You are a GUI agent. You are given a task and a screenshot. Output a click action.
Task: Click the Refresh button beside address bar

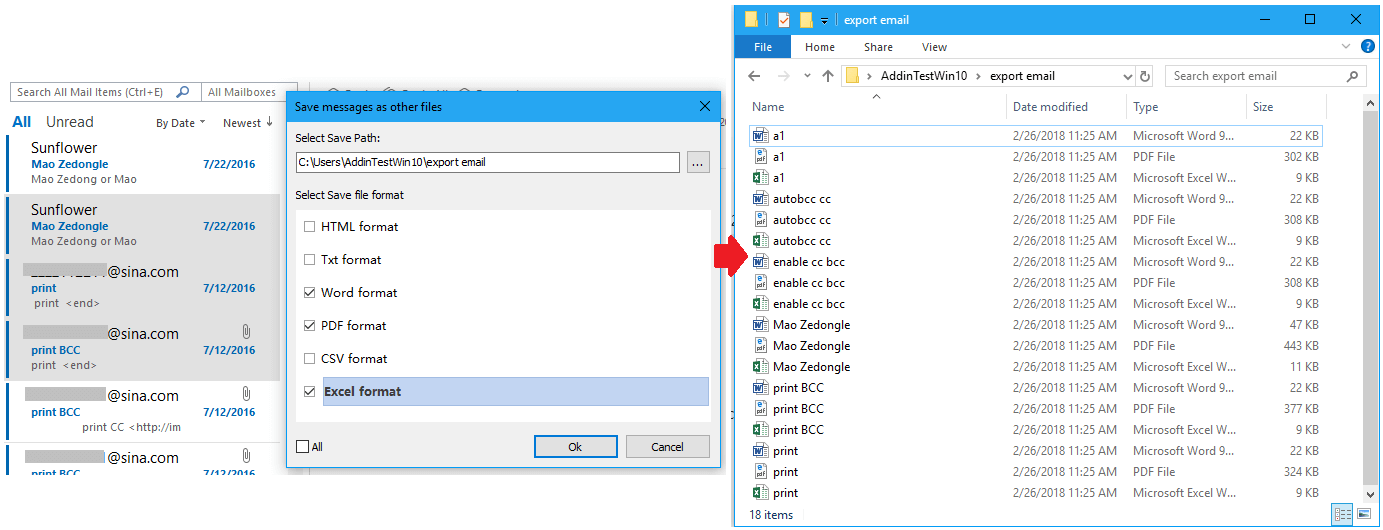pos(1145,76)
